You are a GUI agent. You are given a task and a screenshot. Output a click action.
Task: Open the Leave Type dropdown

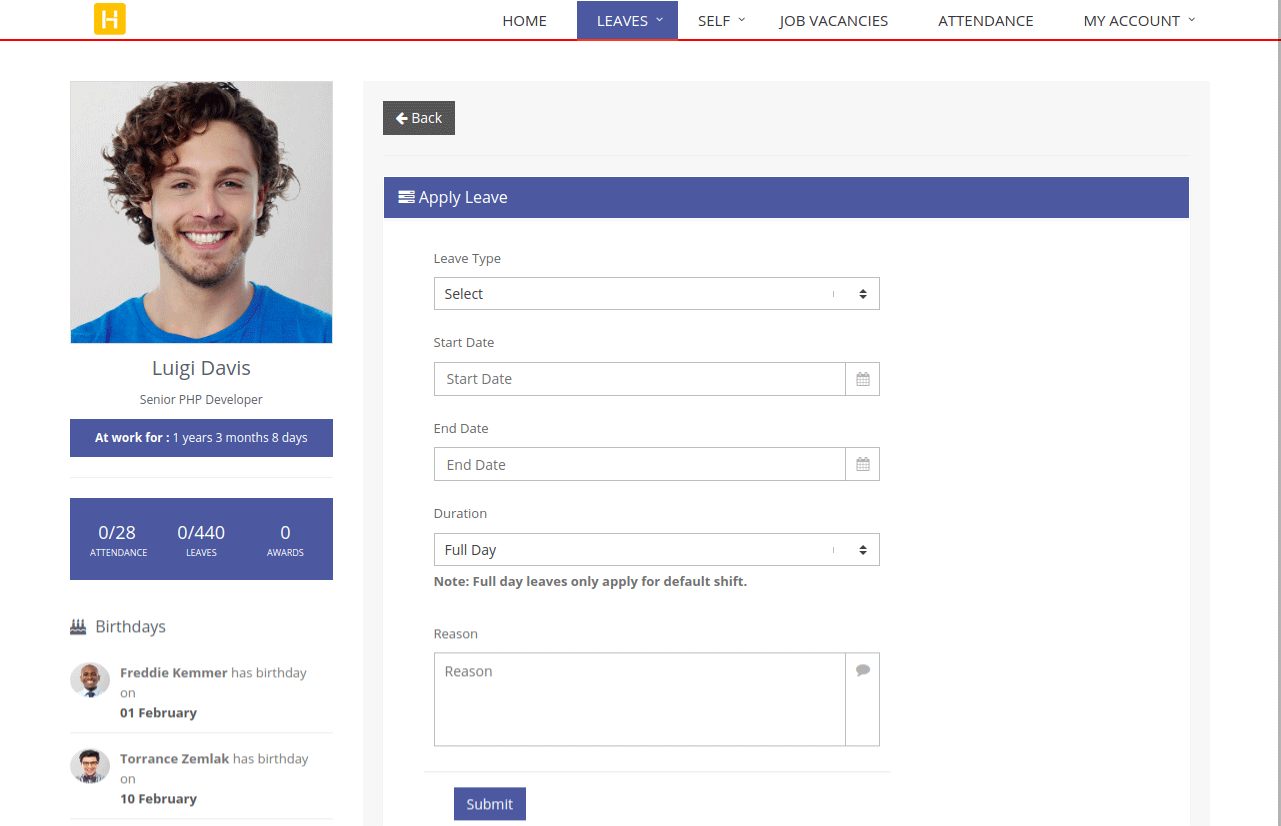pyautogui.click(x=656, y=294)
